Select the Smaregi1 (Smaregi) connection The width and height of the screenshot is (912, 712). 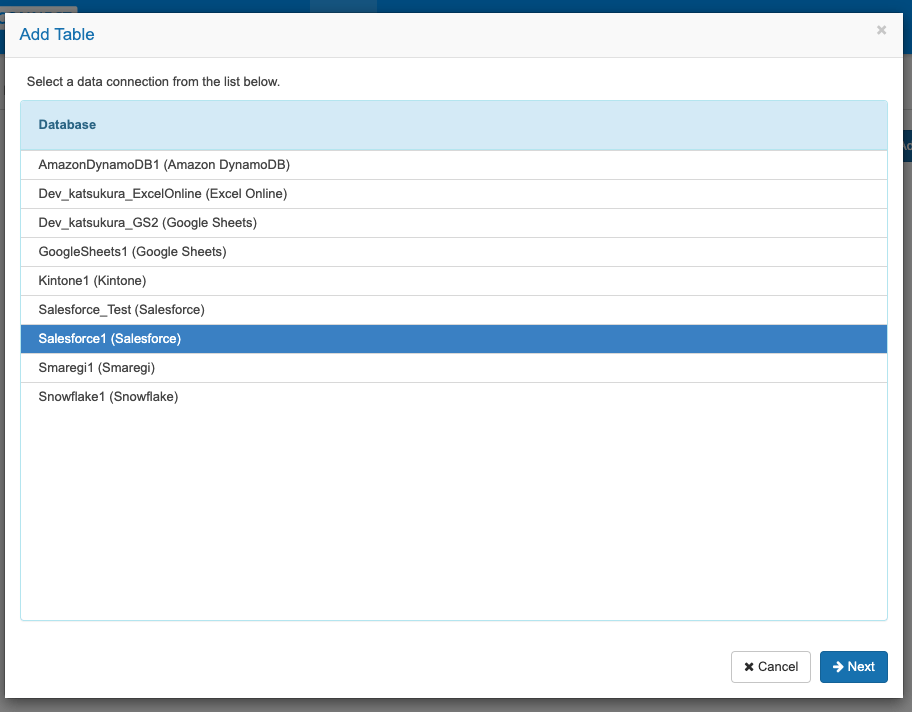coord(454,368)
